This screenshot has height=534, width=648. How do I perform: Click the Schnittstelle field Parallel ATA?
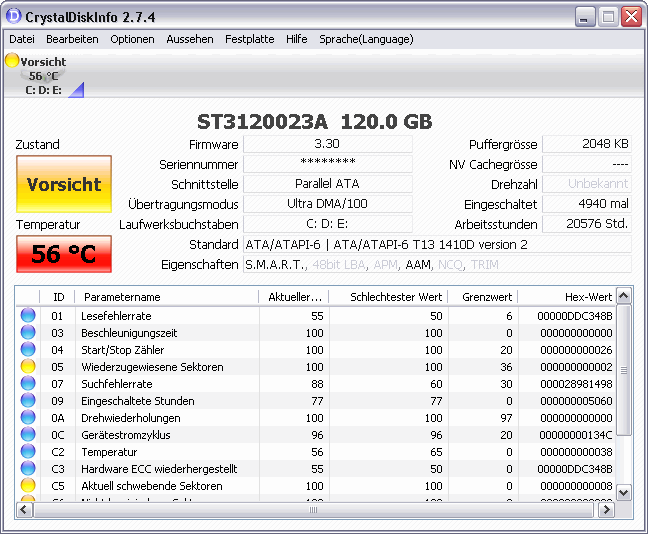(328, 184)
